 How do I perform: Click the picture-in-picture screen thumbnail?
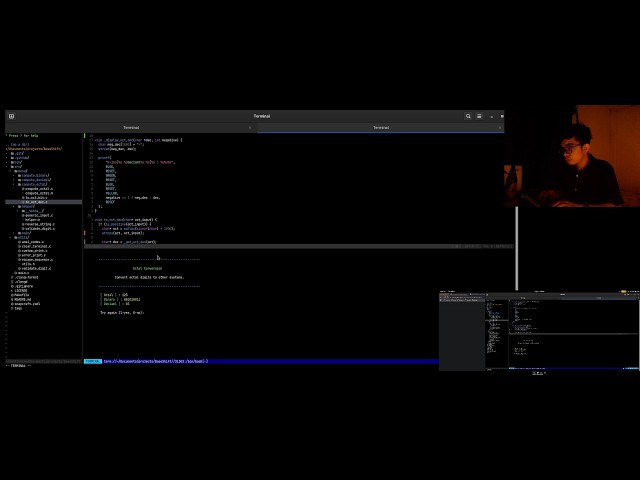539,331
